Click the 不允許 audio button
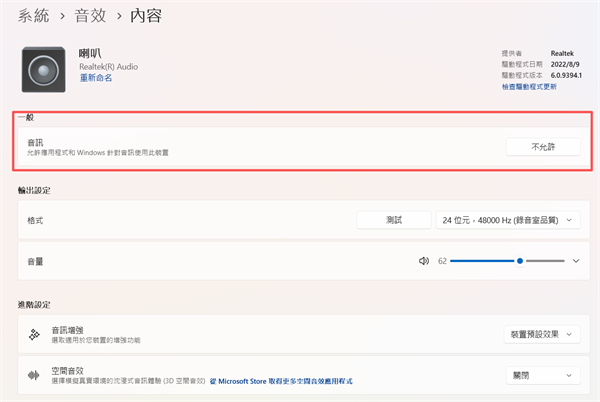 (542, 147)
